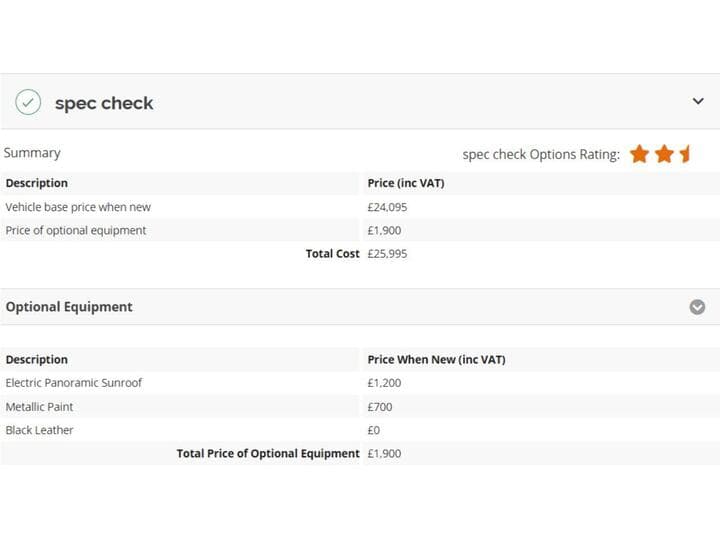Click the Total Cost £25,995 value
The image size is (720, 540).
[x=387, y=254]
